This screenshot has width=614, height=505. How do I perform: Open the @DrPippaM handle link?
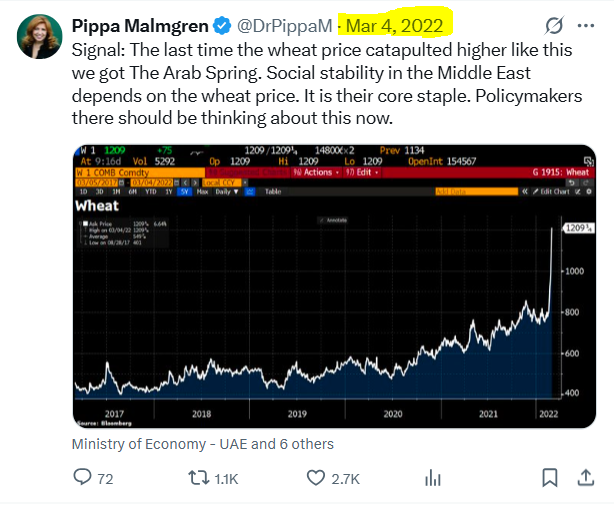click(x=284, y=26)
